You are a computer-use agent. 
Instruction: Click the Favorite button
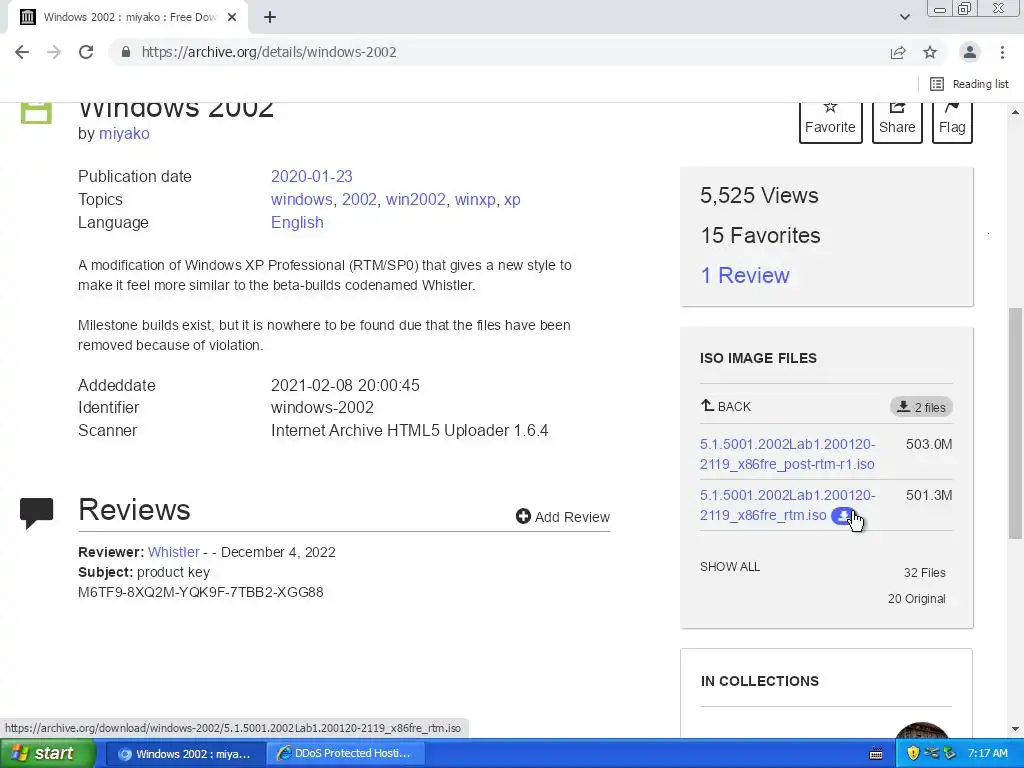point(830,121)
